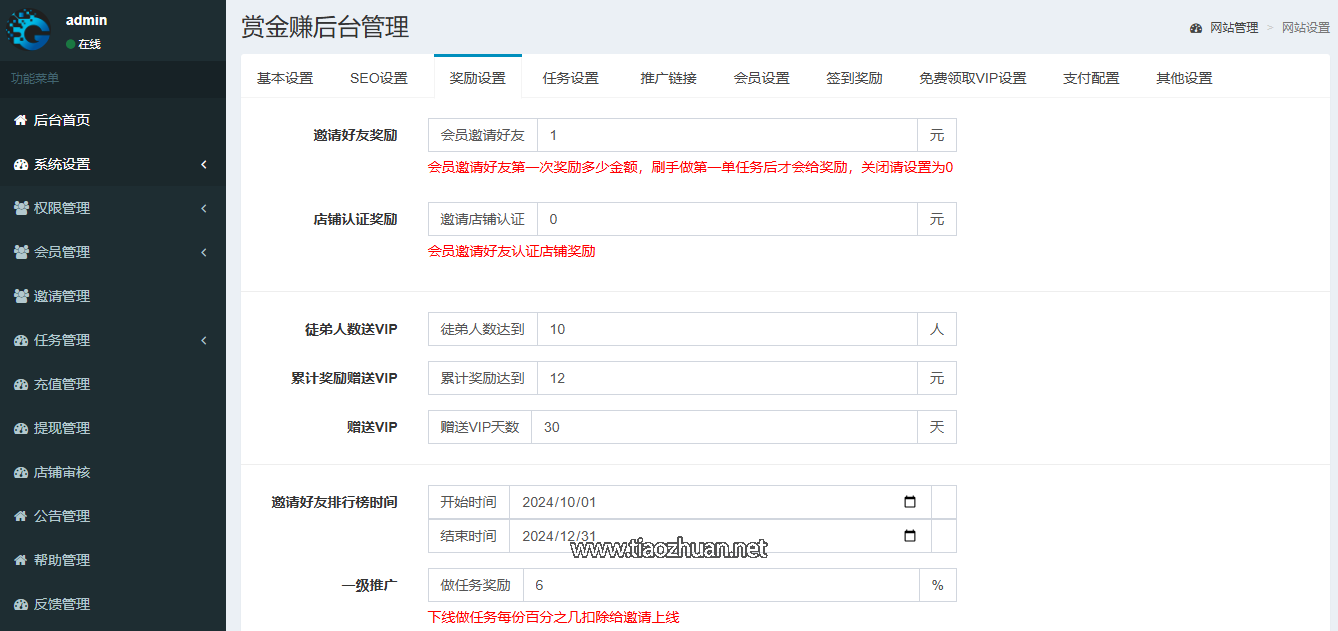Expand the 任务管理 submenu chevron

[204, 340]
